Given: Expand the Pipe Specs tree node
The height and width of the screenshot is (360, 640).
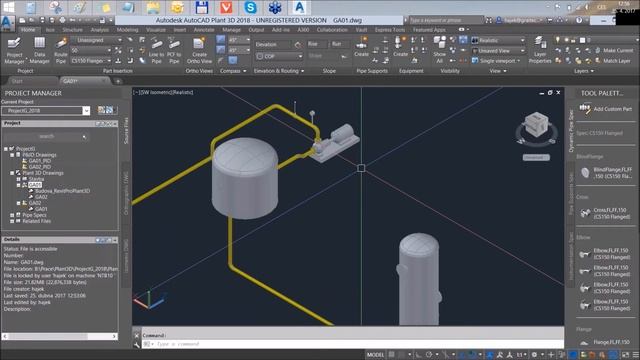Looking at the screenshot, I should pyautogui.click(x=12, y=215).
